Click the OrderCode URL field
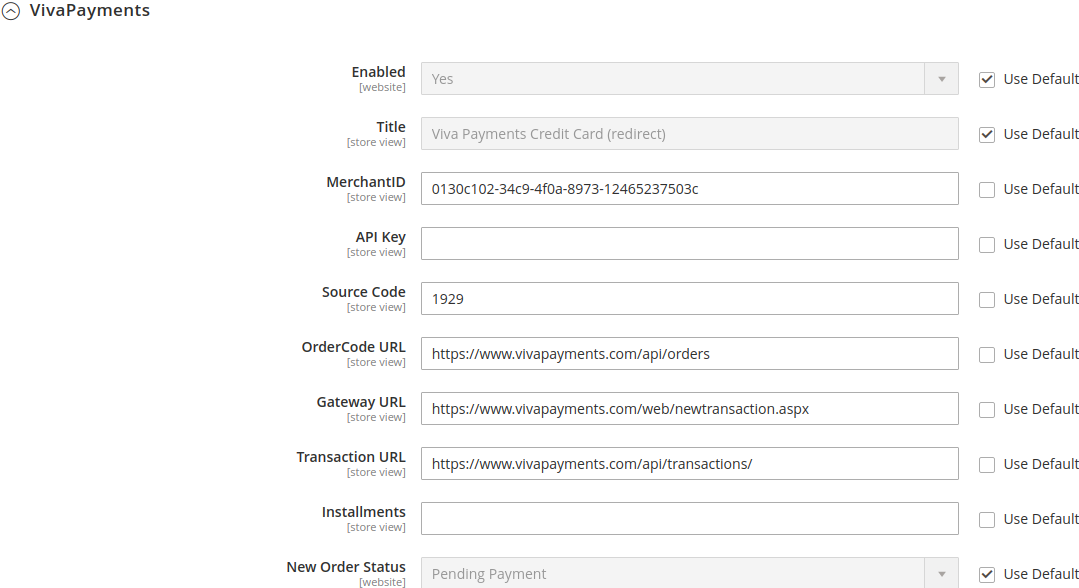Screen dimensions: 1079x588 pos(690,354)
